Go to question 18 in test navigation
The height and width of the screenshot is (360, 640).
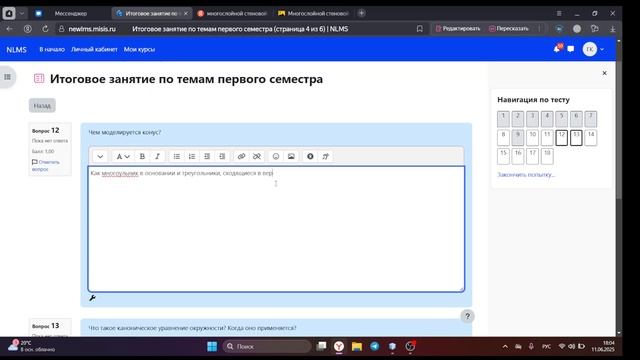(x=547, y=156)
